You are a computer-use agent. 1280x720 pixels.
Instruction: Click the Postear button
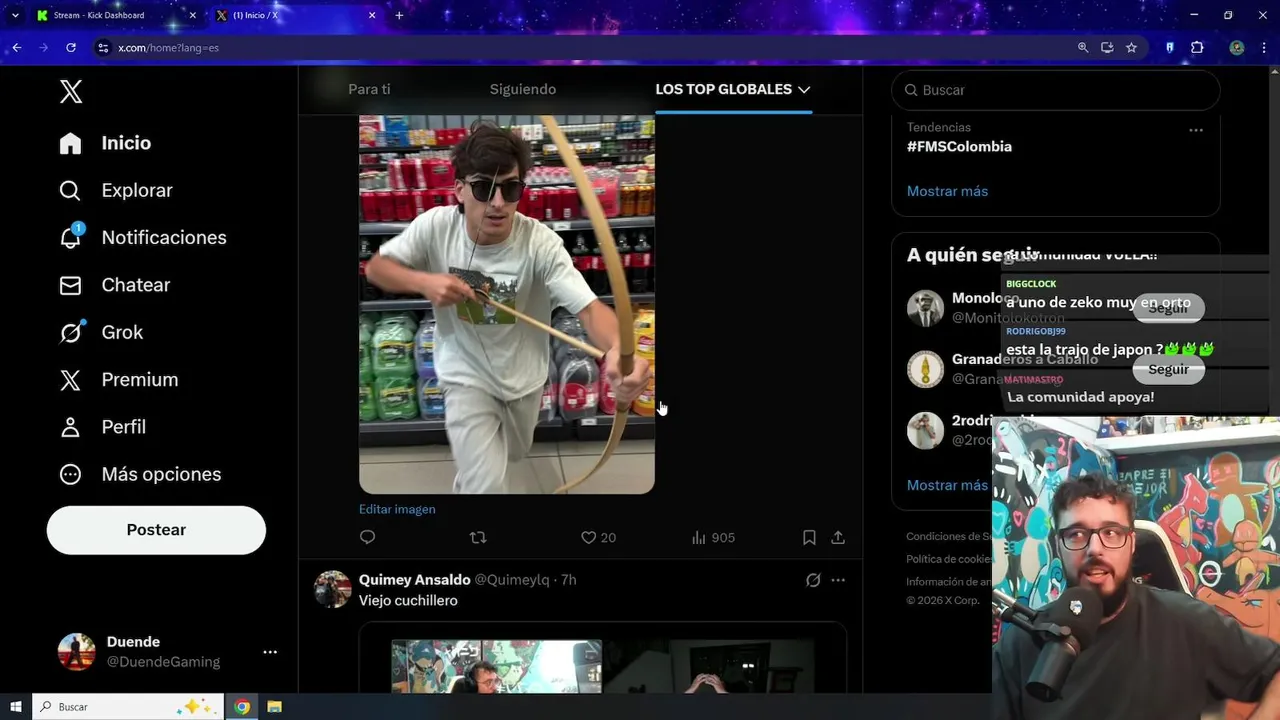156,530
